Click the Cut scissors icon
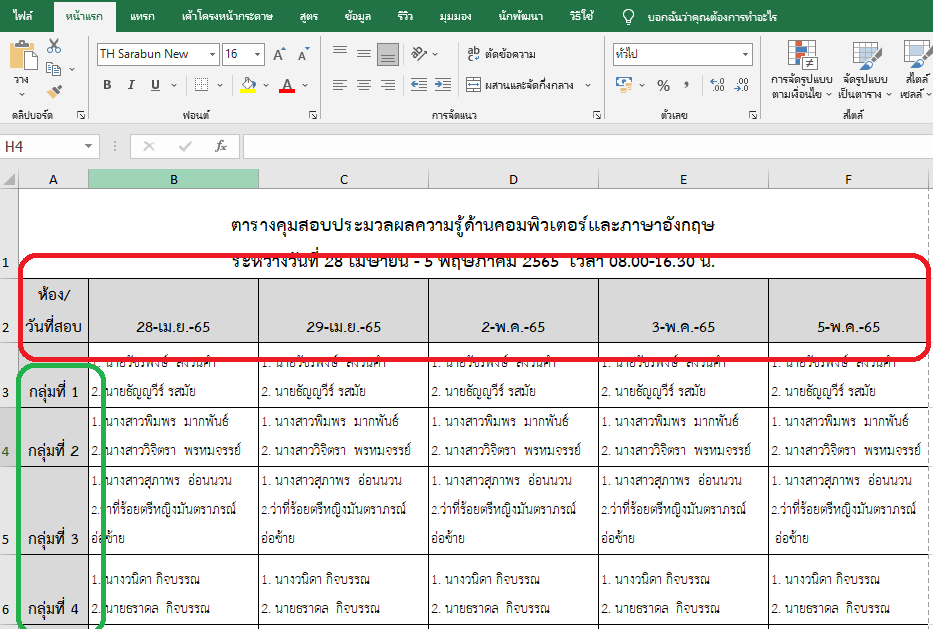The height and width of the screenshot is (629, 933). coord(54,46)
